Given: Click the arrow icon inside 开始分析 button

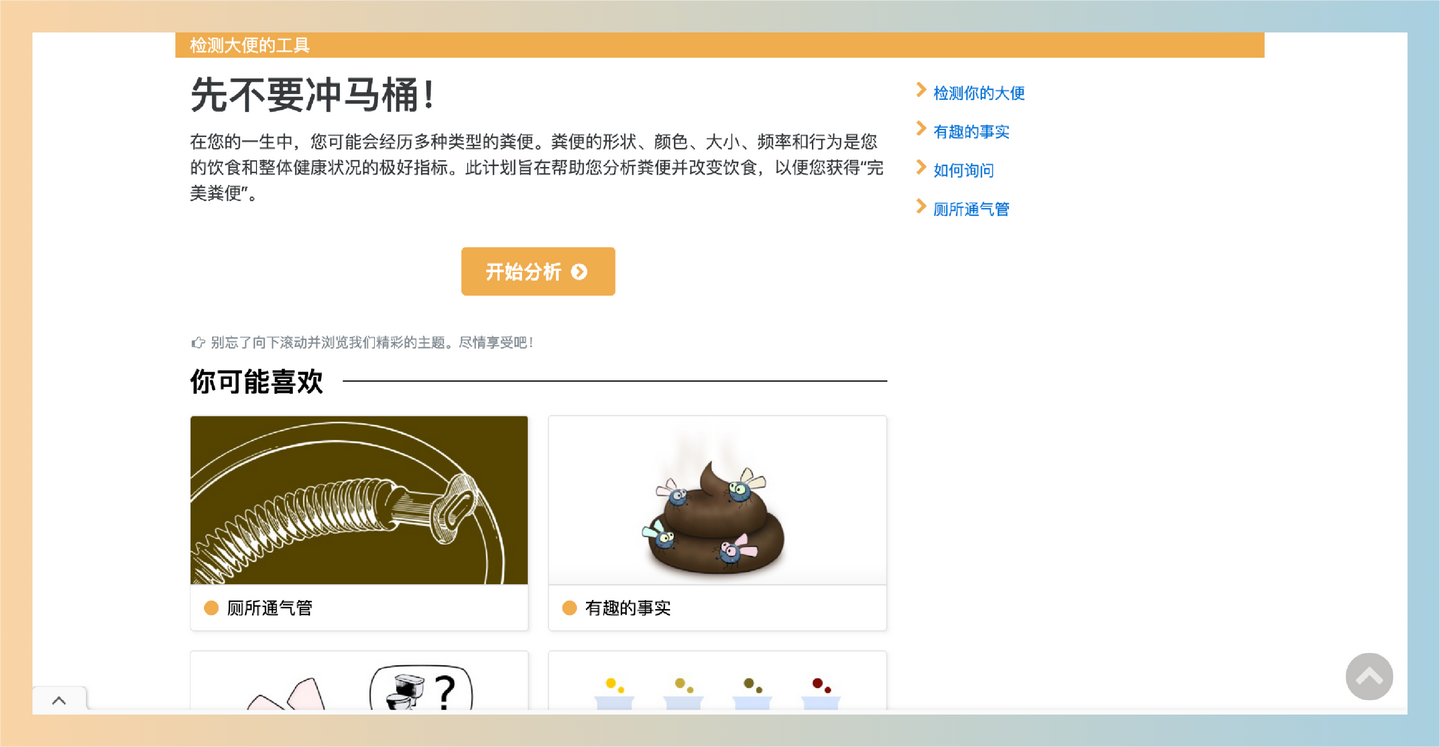Looking at the screenshot, I should pos(579,272).
